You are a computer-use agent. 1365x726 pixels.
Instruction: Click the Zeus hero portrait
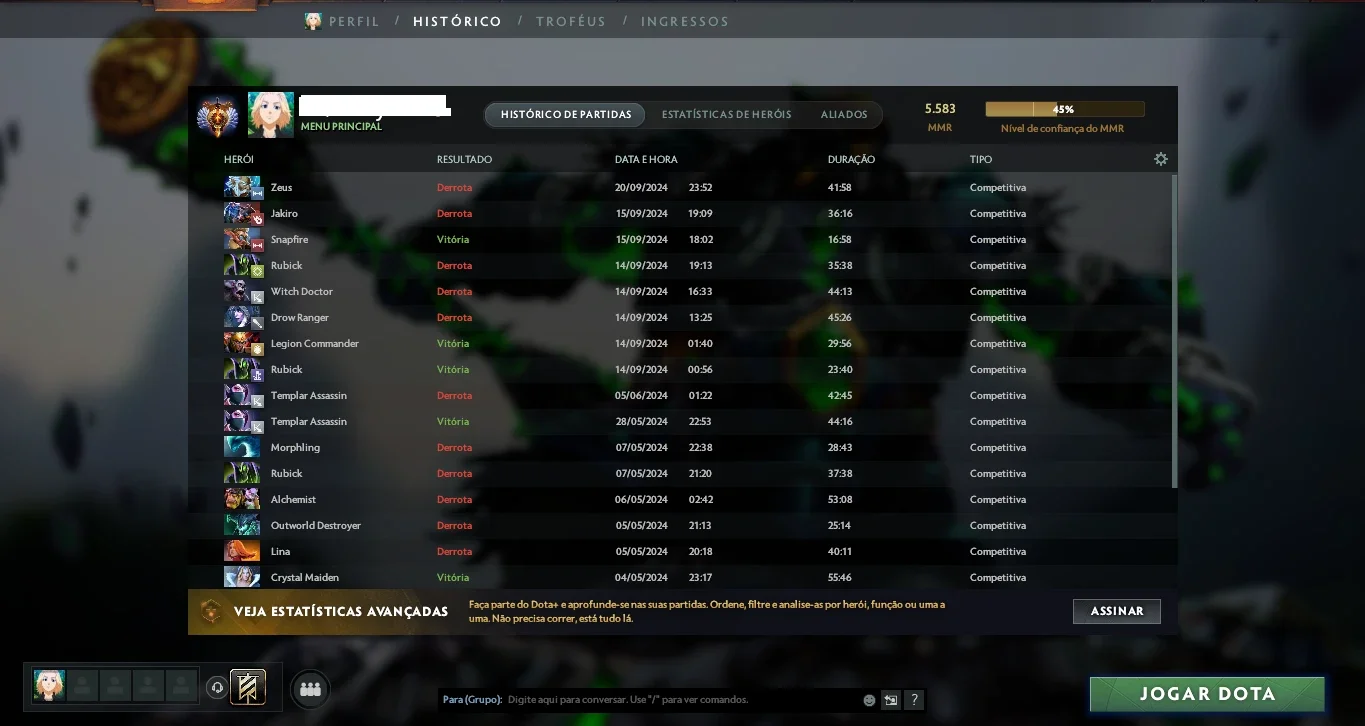tap(242, 187)
